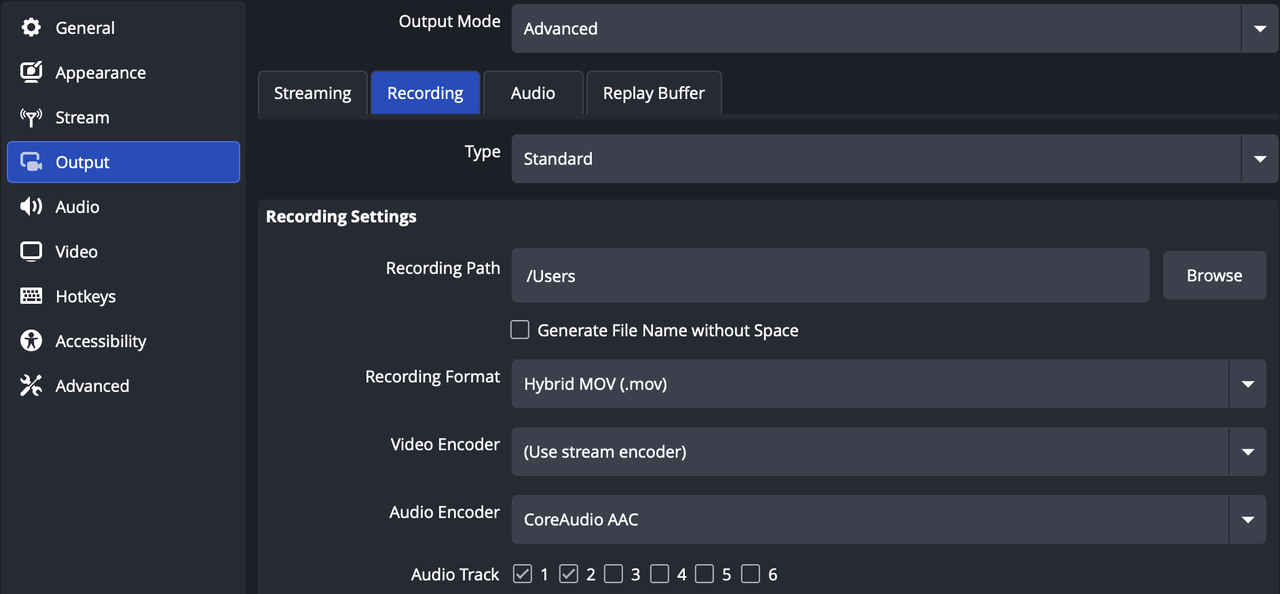1280x594 pixels.
Task: Click the Browse button
Action: 1214,276
